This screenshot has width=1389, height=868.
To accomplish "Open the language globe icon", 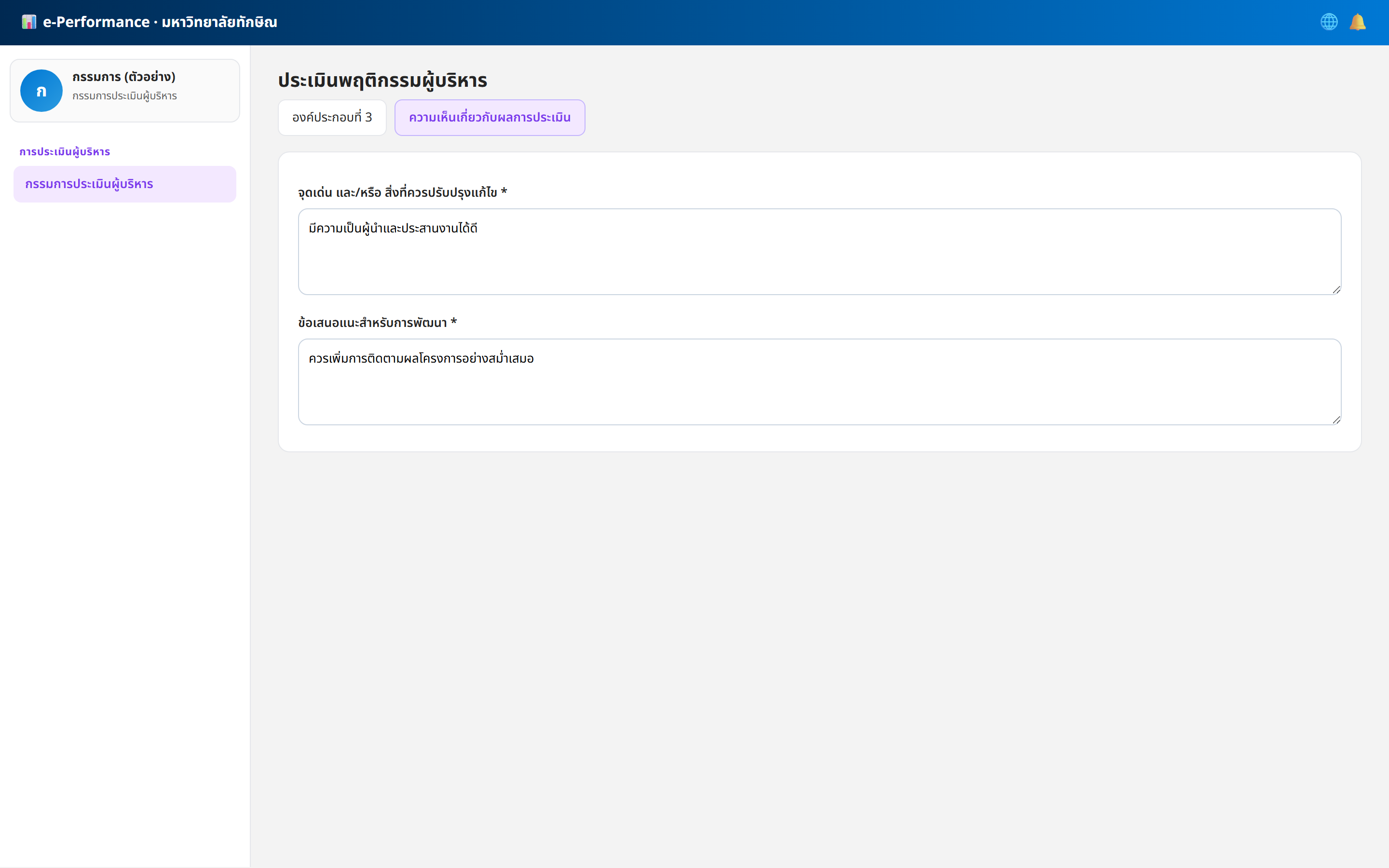I will 1329,22.
